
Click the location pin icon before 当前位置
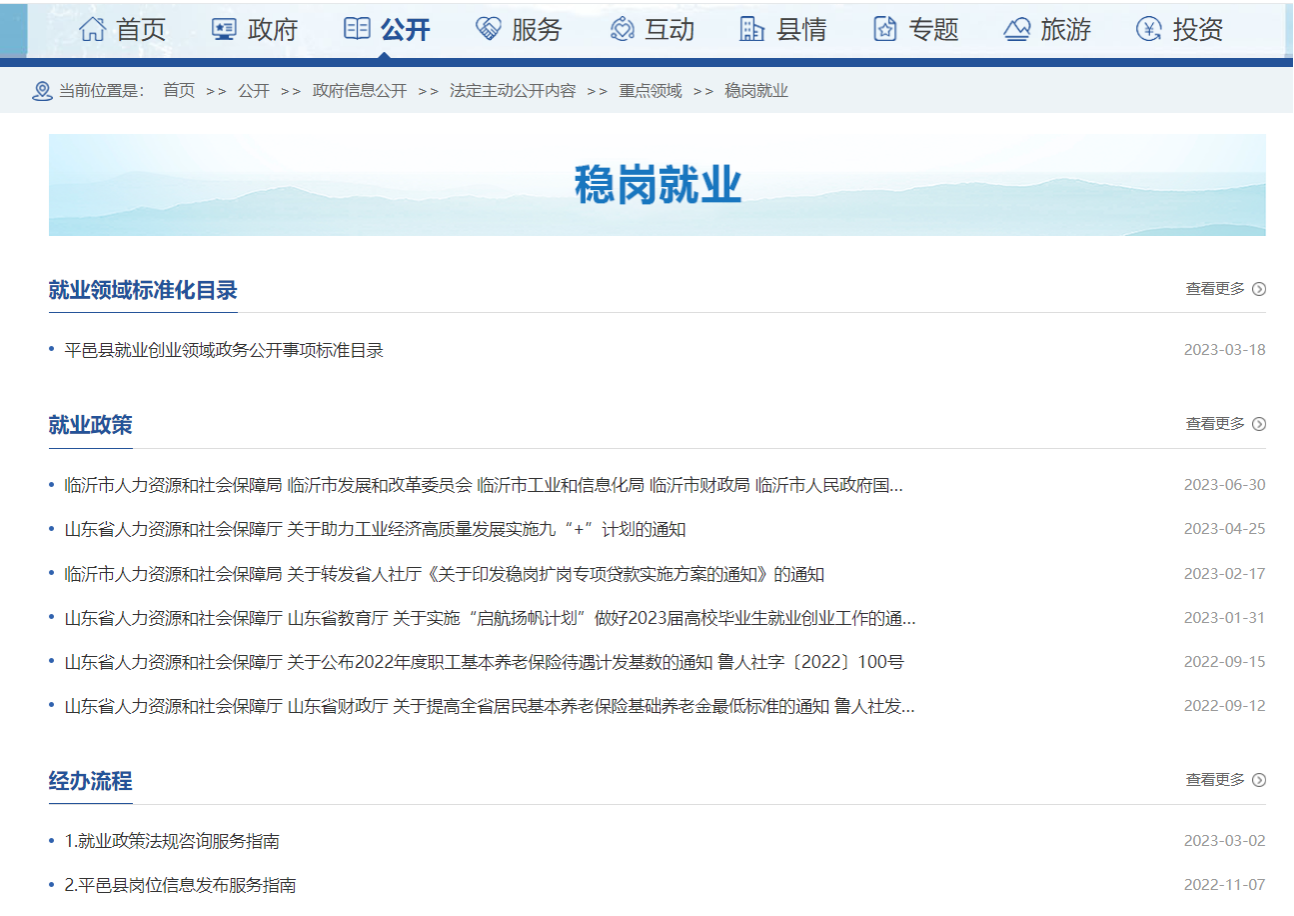click(x=42, y=92)
